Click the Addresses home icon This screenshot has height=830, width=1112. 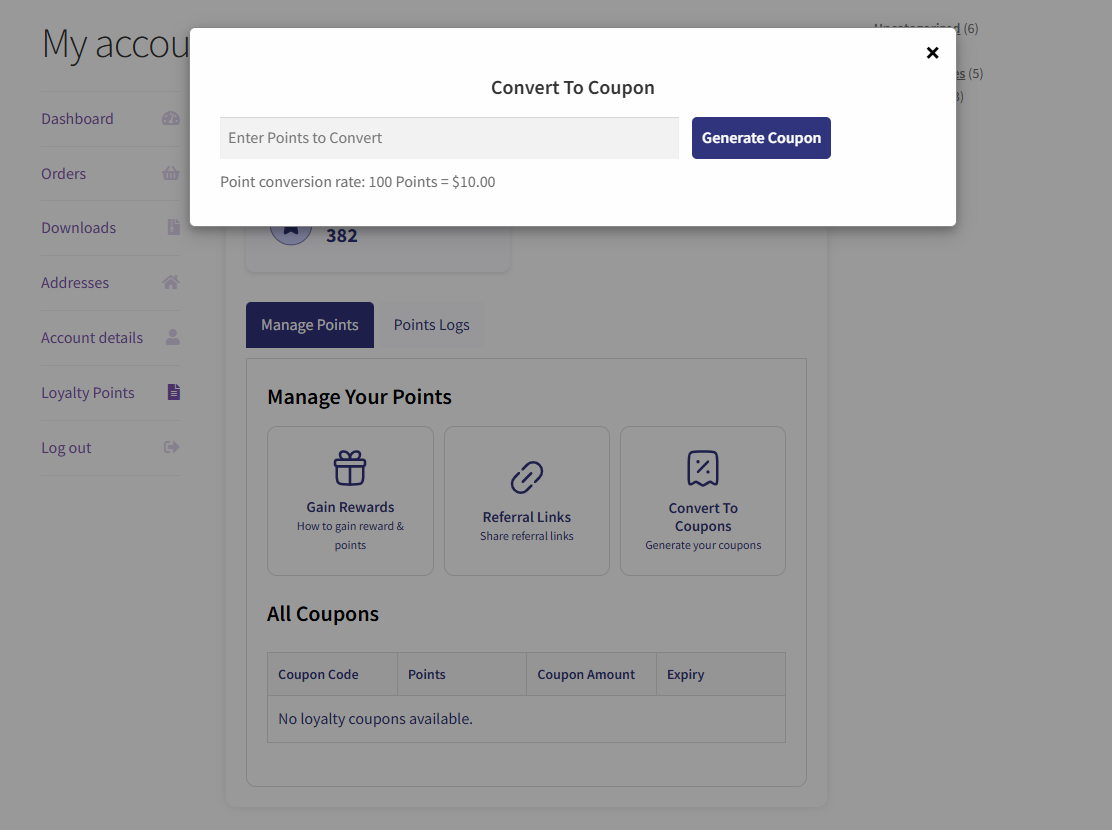coord(171,282)
